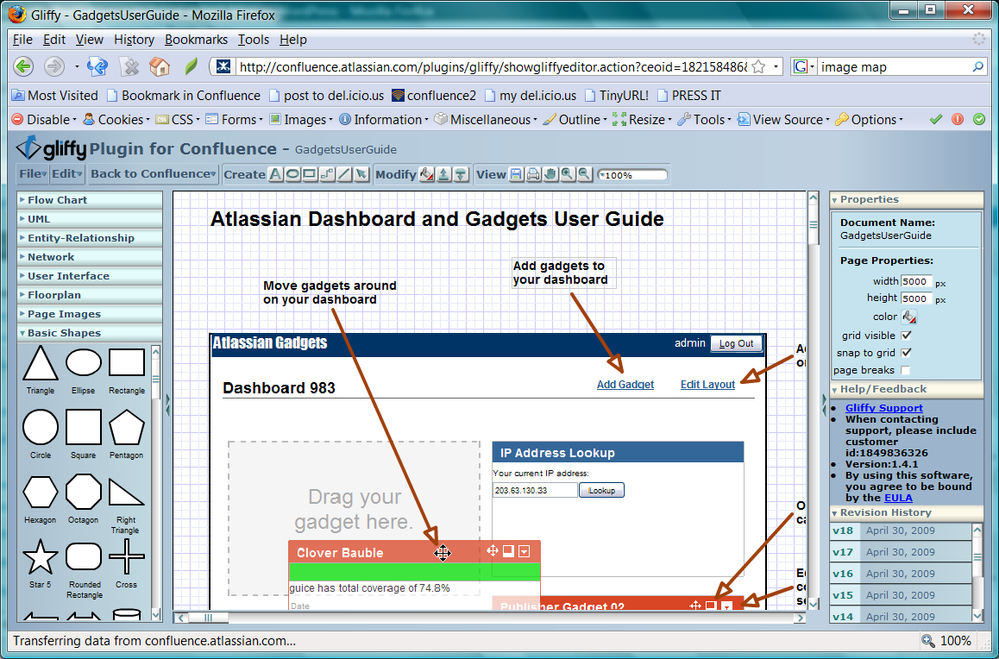Click the page height input field

(916, 298)
